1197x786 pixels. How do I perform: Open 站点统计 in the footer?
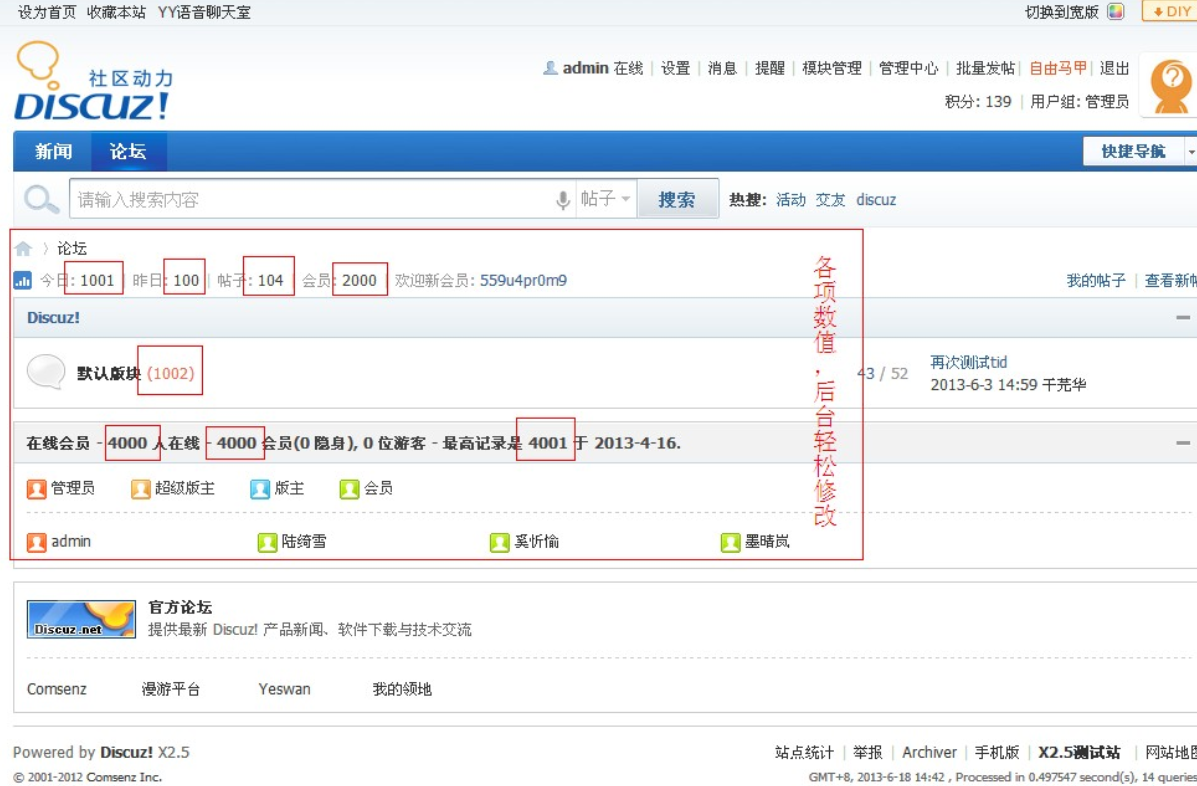[804, 753]
